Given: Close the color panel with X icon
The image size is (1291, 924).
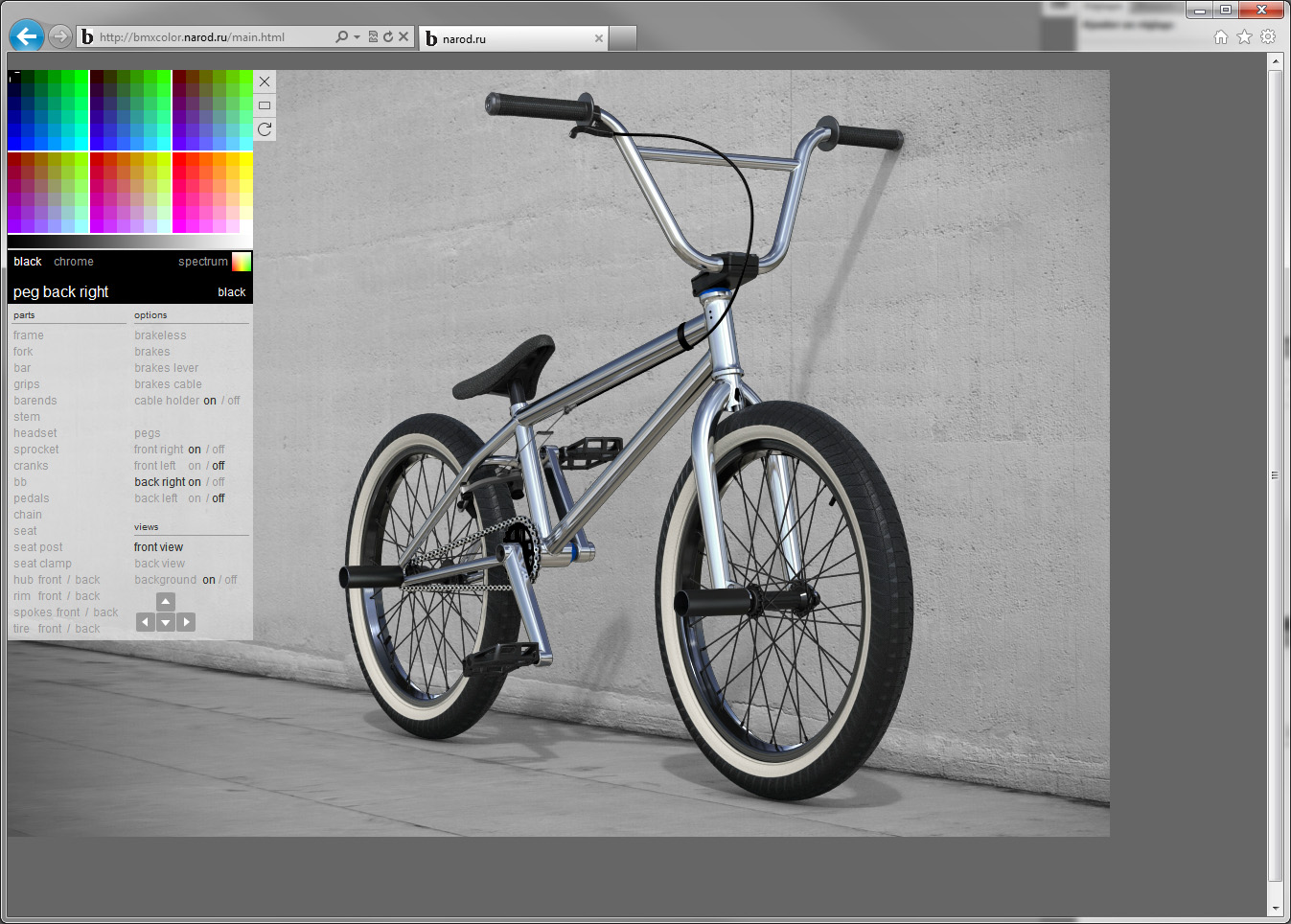Looking at the screenshot, I should tap(265, 81).
